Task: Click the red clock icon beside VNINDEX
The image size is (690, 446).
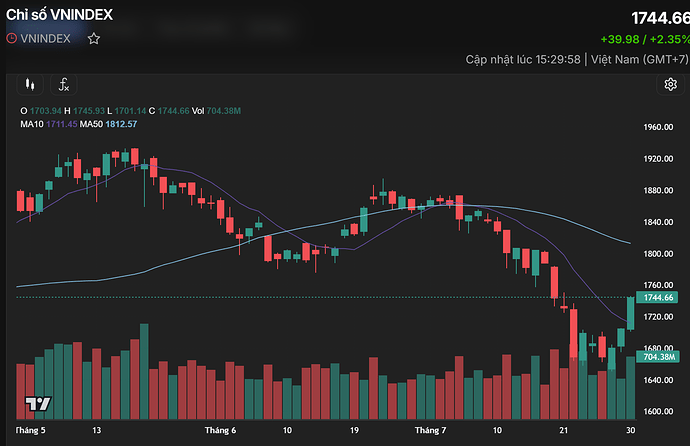Action: click(x=11, y=38)
